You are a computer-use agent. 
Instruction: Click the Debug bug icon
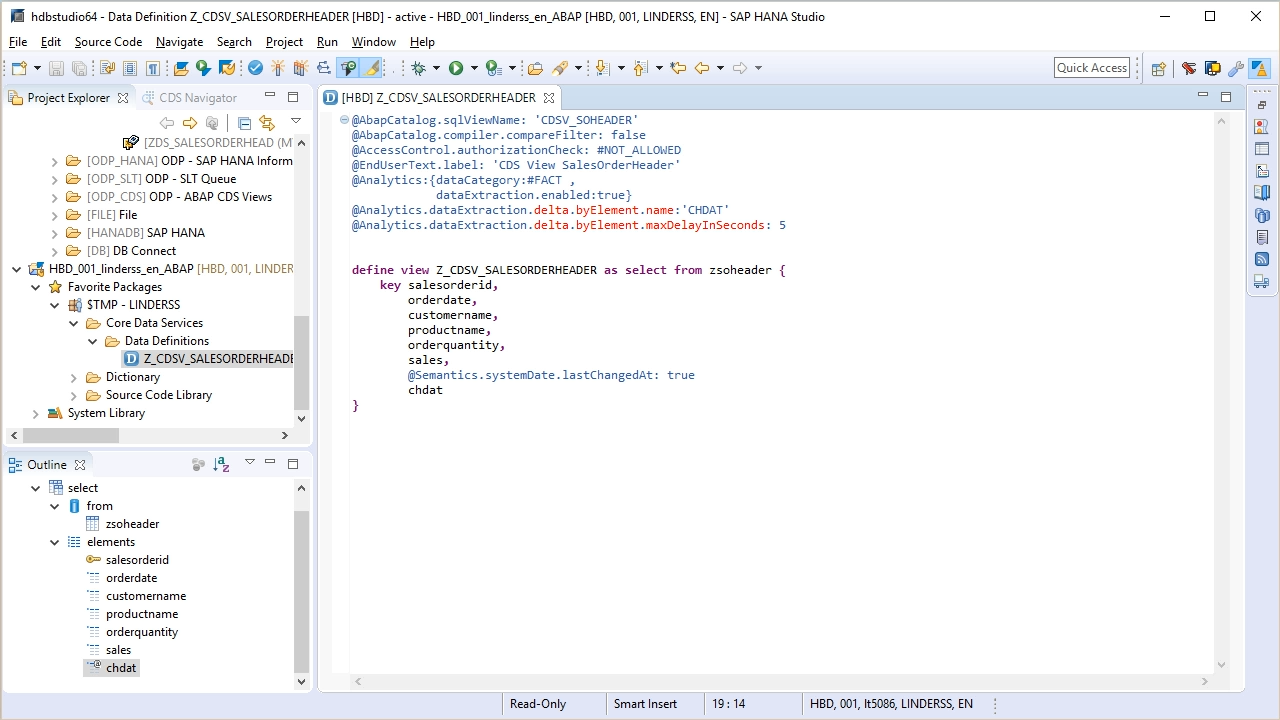point(419,68)
